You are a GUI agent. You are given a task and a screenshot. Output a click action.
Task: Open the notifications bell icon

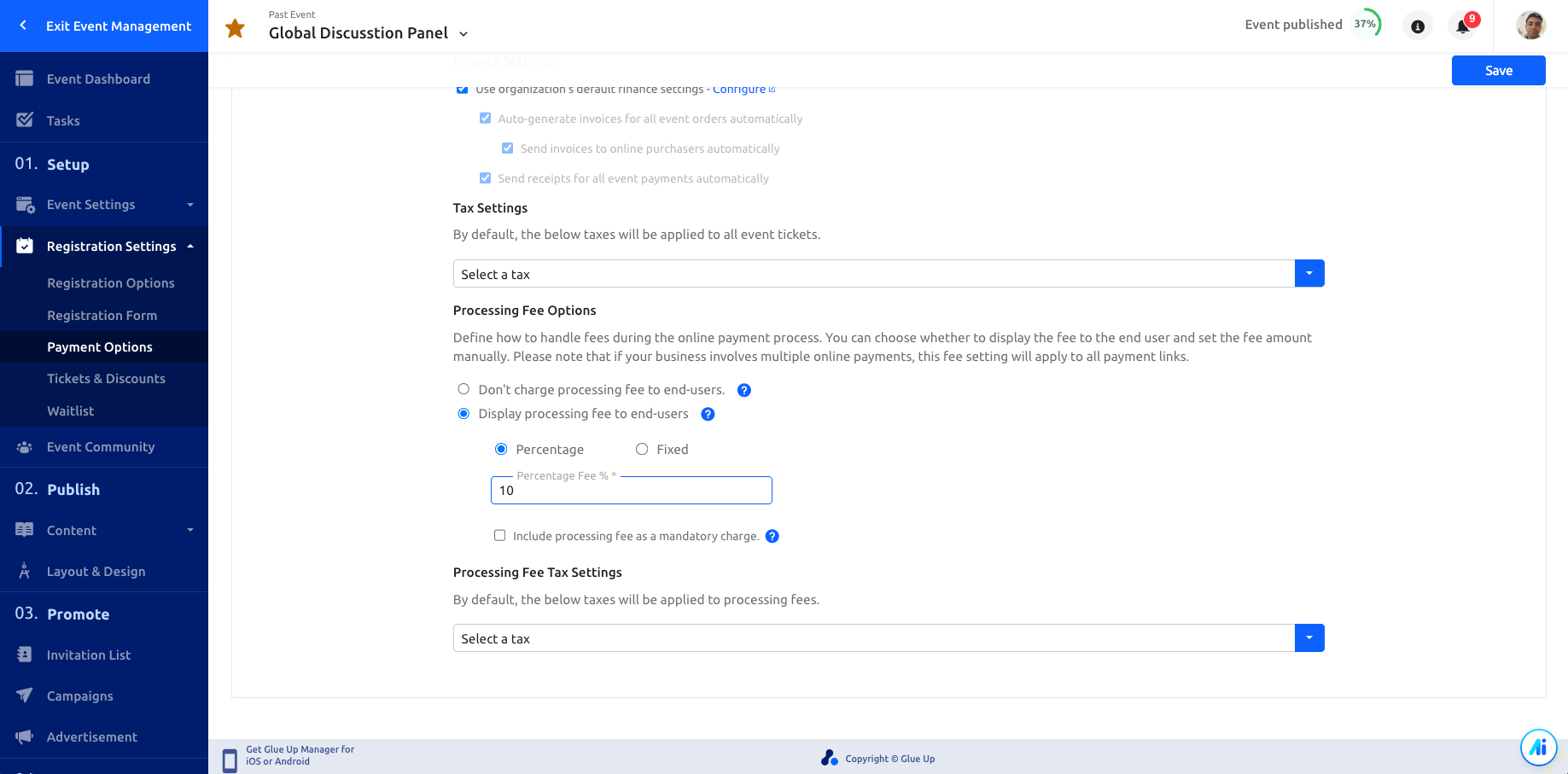(x=1463, y=26)
